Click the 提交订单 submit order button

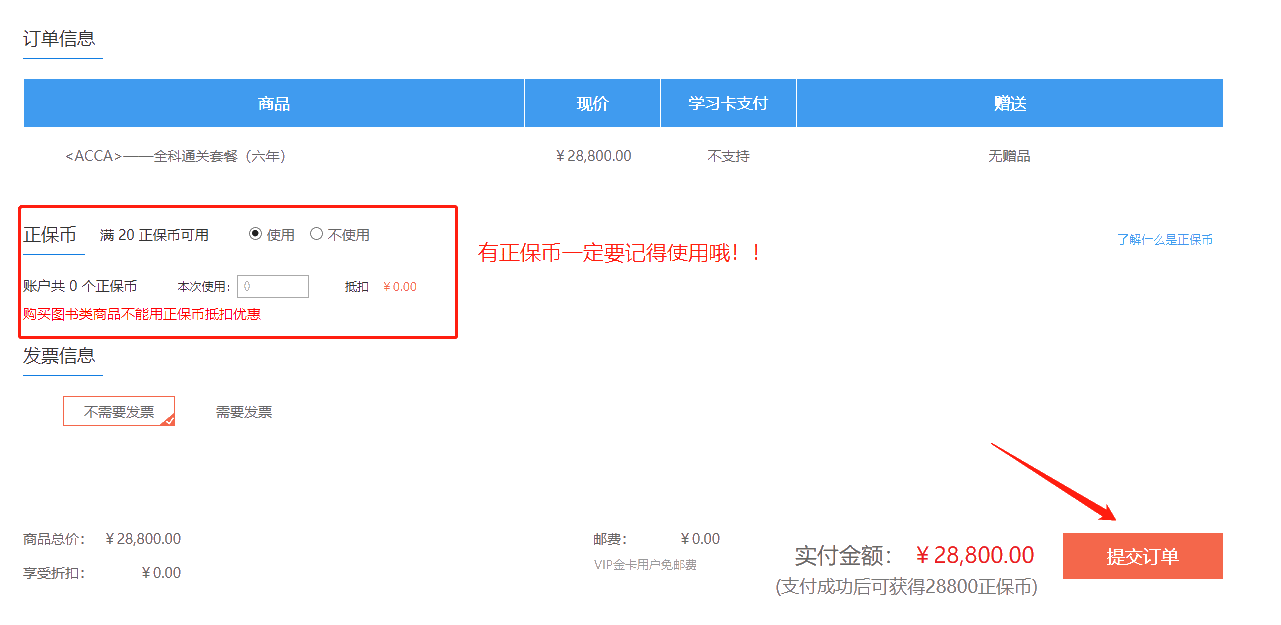pos(1141,555)
